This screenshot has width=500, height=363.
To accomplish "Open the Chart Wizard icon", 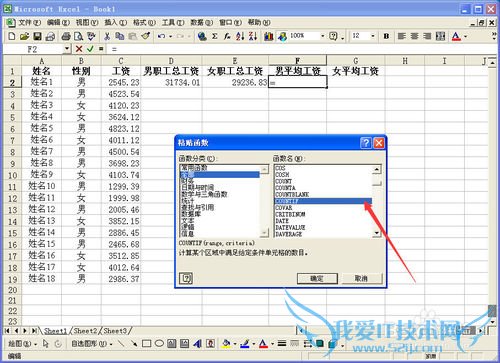I will pyautogui.click(x=269, y=36).
